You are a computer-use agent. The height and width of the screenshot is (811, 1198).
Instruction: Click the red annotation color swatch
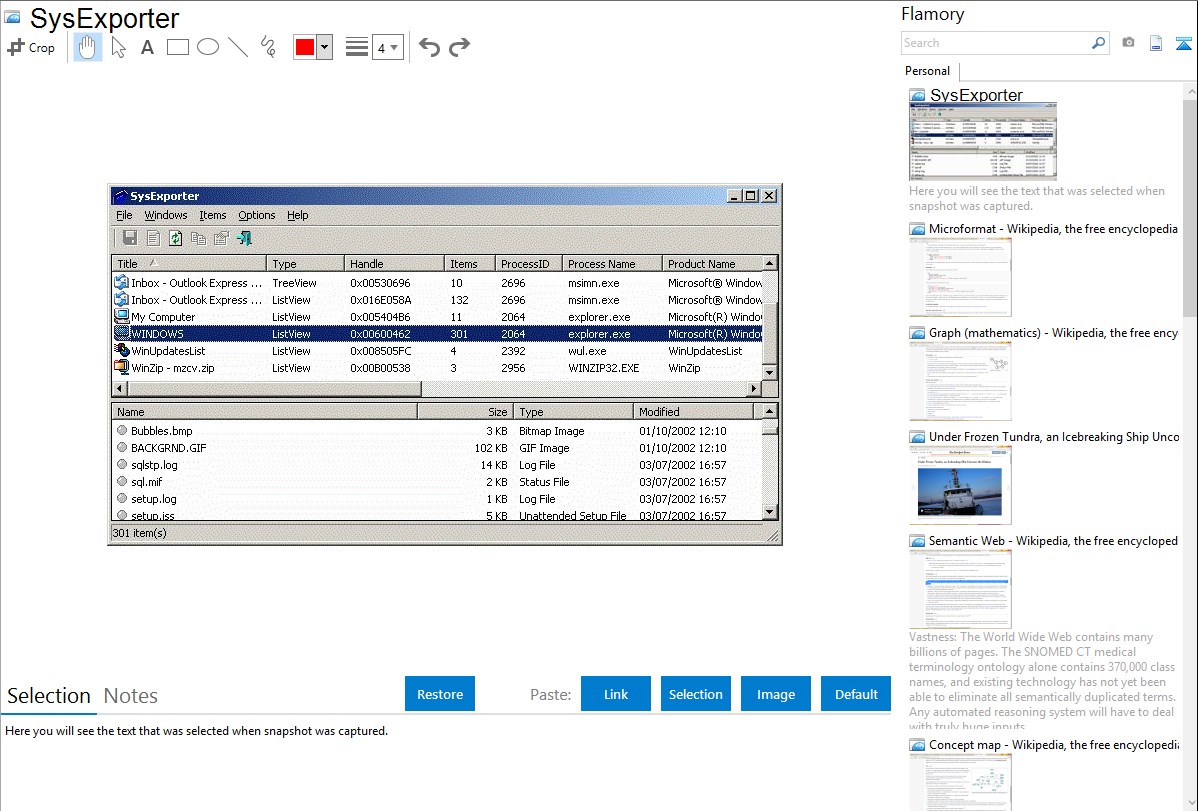click(x=305, y=47)
